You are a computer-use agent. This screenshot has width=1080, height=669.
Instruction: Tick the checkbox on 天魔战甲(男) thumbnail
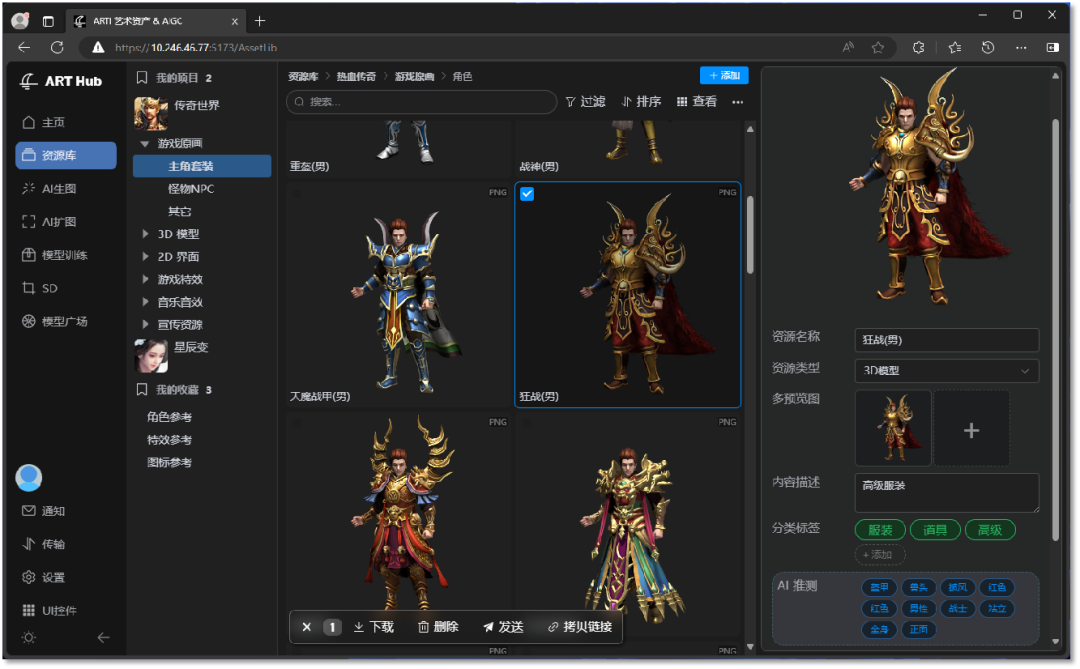point(296,193)
